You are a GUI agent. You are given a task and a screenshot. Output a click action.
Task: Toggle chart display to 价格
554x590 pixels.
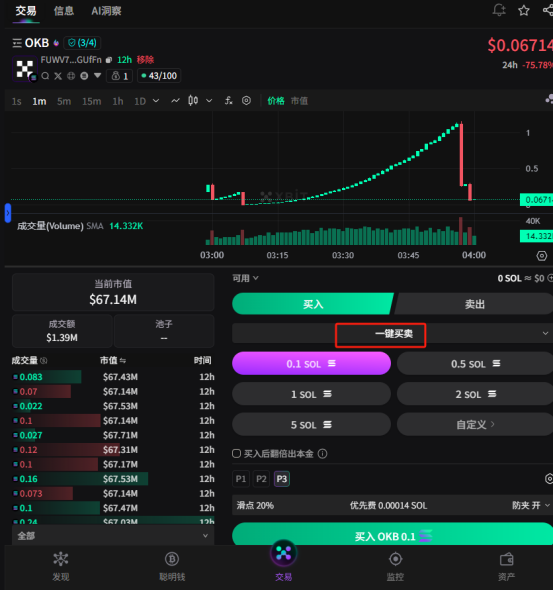(x=276, y=101)
